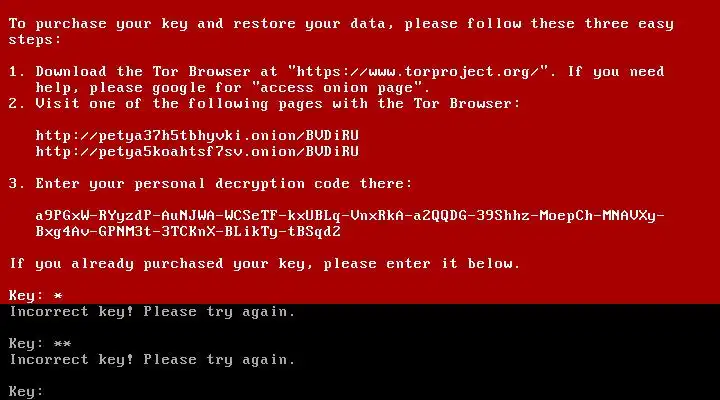The width and height of the screenshot is (720, 400).
Task: Click the "To purchase your key" heading line
Action: pos(341,24)
